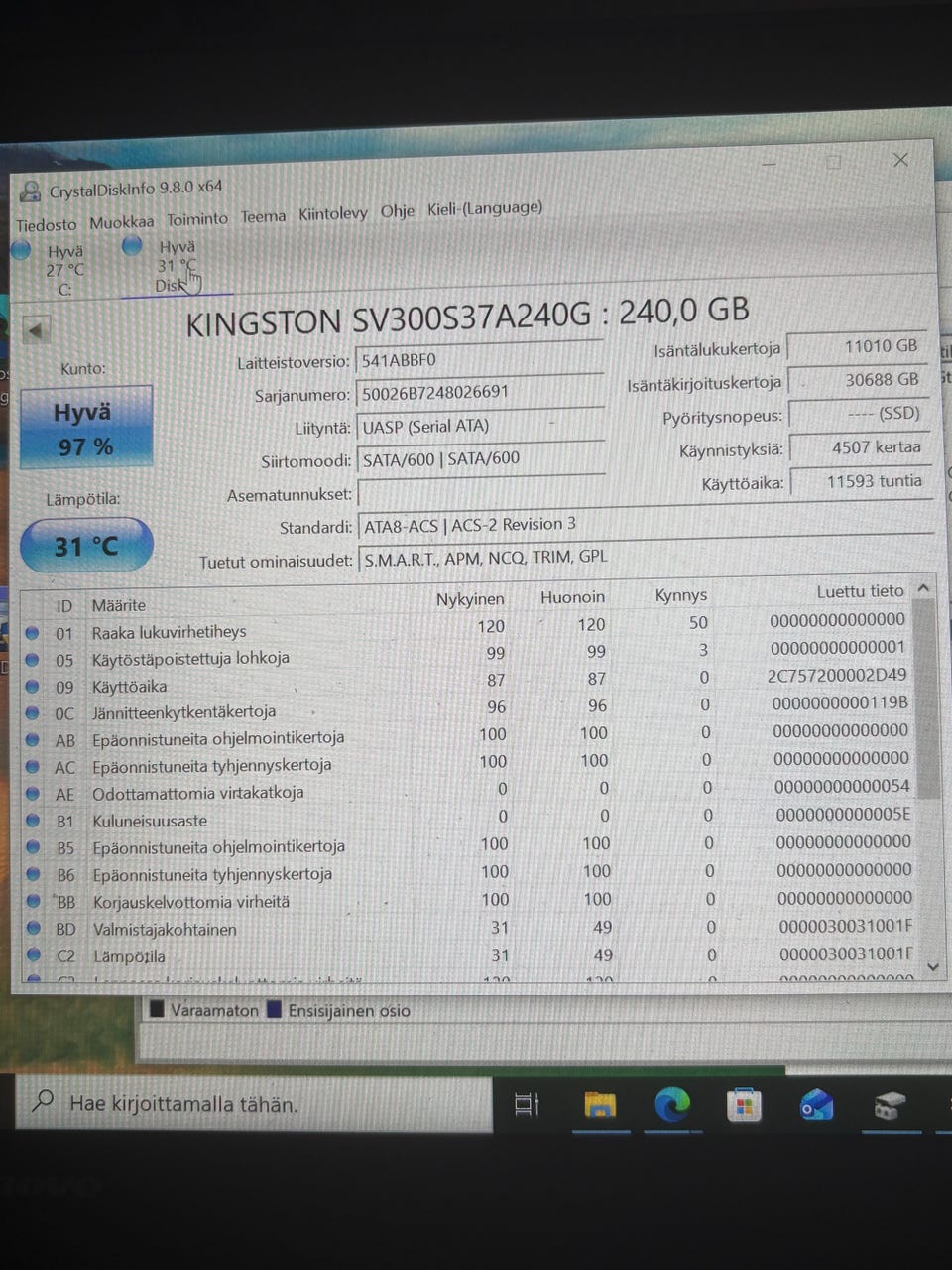This screenshot has height=1270, width=952.
Task: Open the Teema menu
Action: pos(263,216)
